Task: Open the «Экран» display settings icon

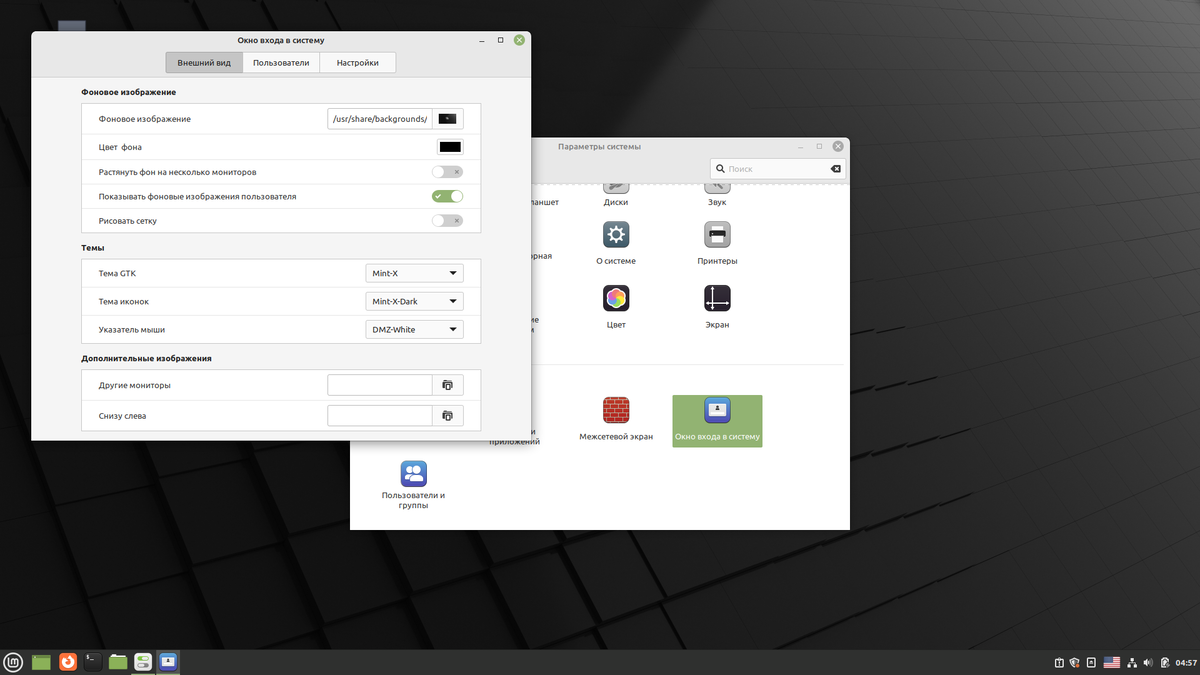Action: (x=717, y=299)
